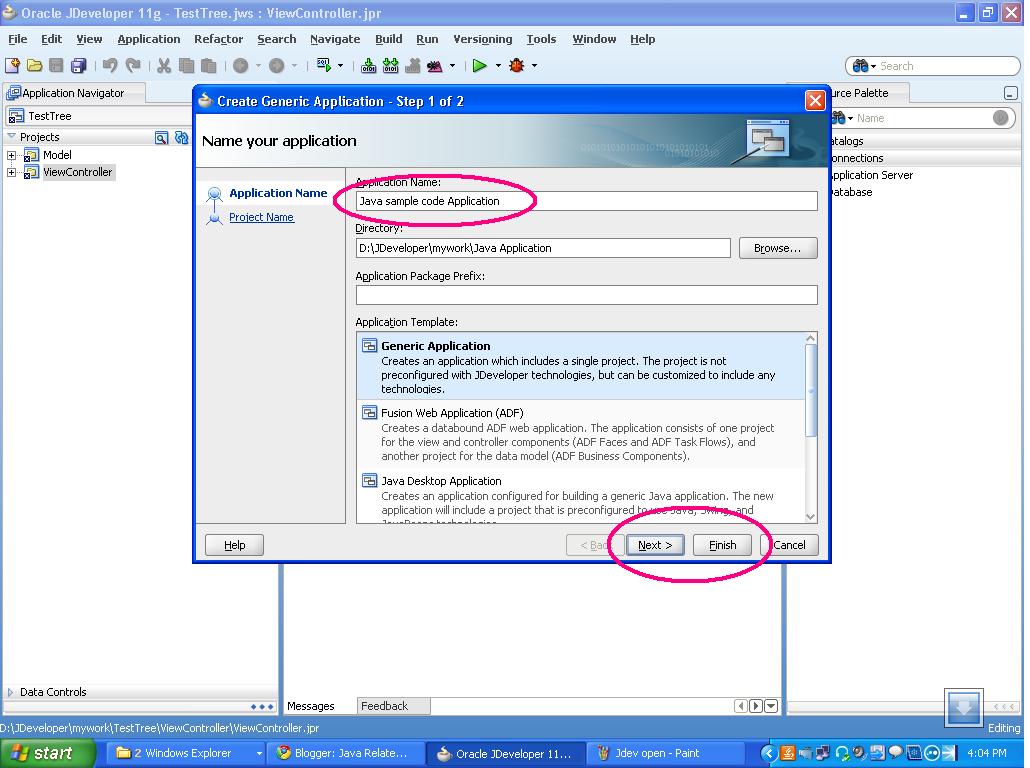Viewport: 1030px width, 768px height.
Task: Click the Browse button for Directory
Action: (x=778, y=248)
